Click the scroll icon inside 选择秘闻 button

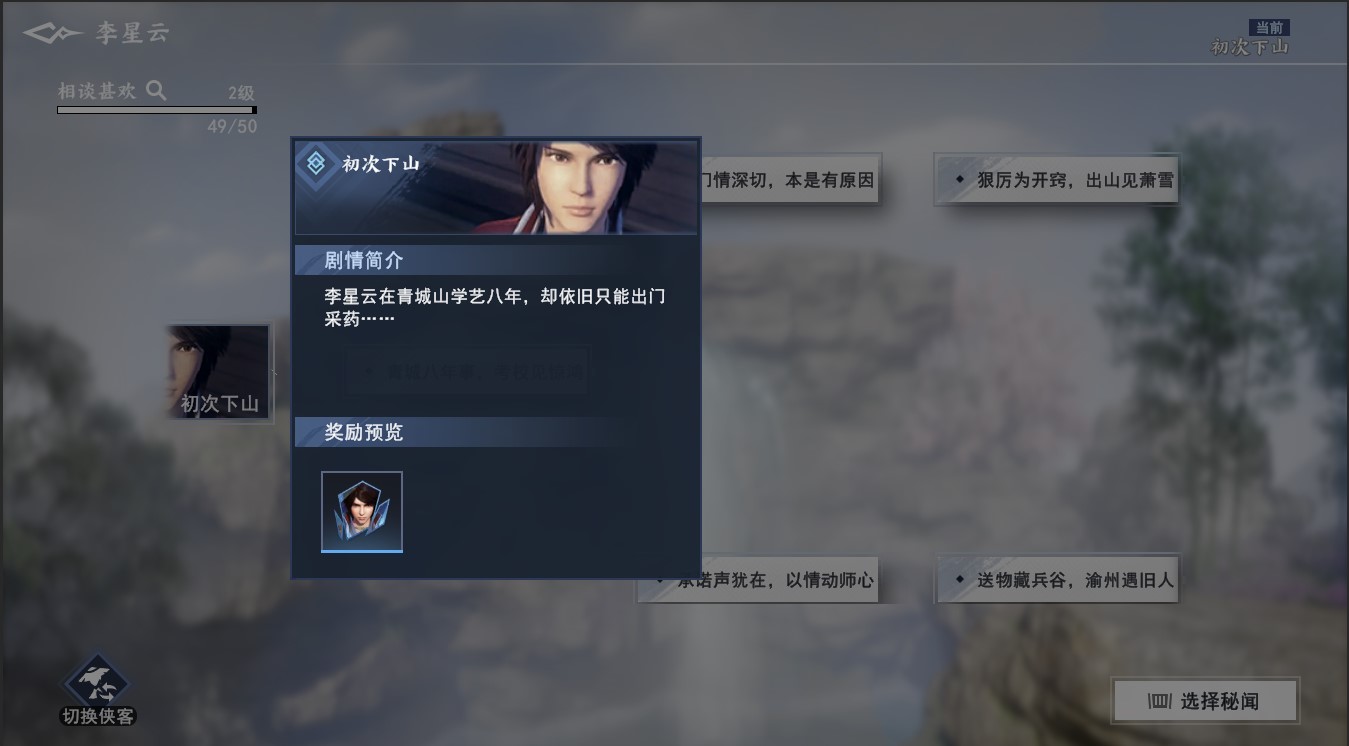pos(1159,701)
